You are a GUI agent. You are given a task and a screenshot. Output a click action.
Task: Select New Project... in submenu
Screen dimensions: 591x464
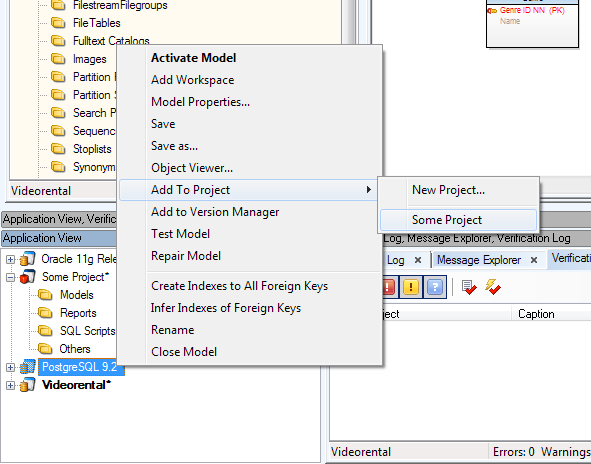point(458,190)
